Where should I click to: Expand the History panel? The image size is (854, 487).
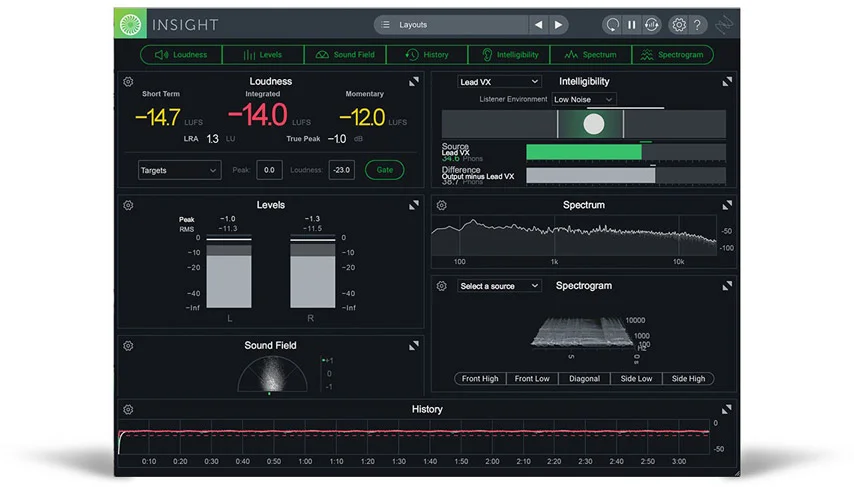pyautogui.click(x=727, y=410)
